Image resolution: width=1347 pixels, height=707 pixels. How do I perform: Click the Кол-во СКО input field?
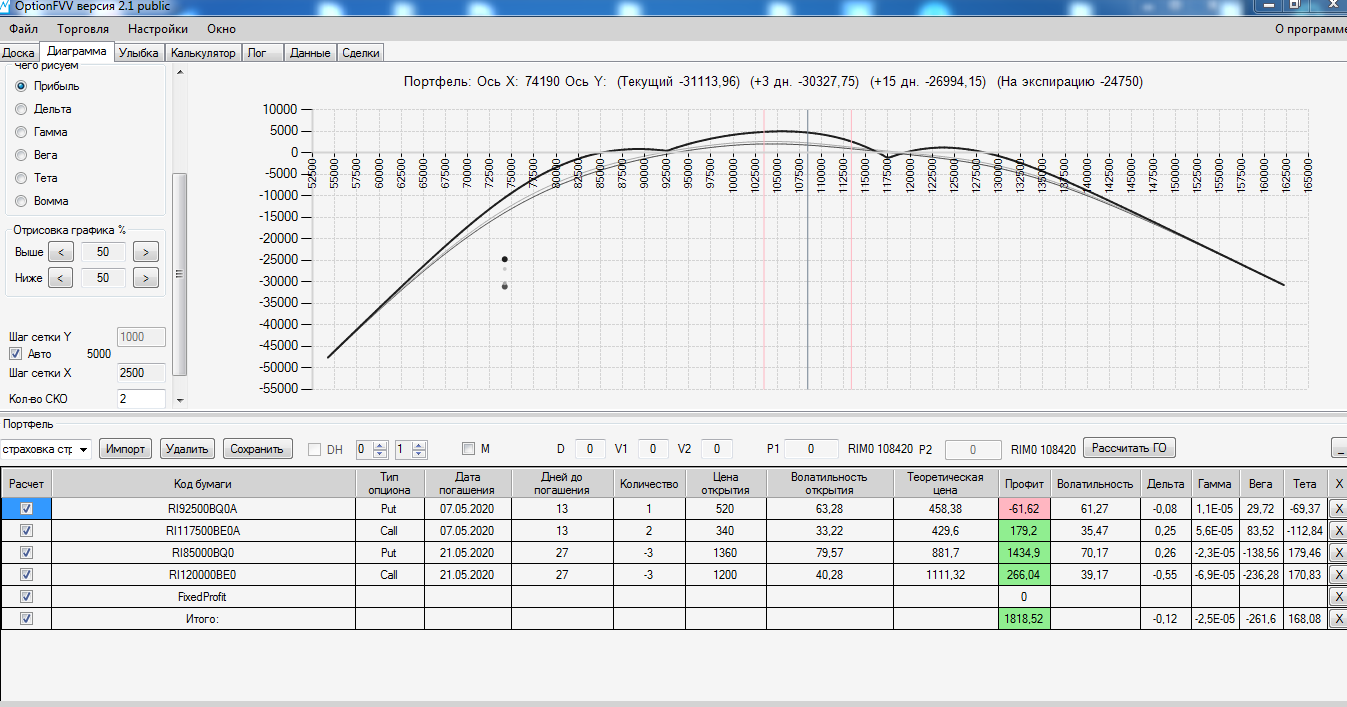(141, 398)
